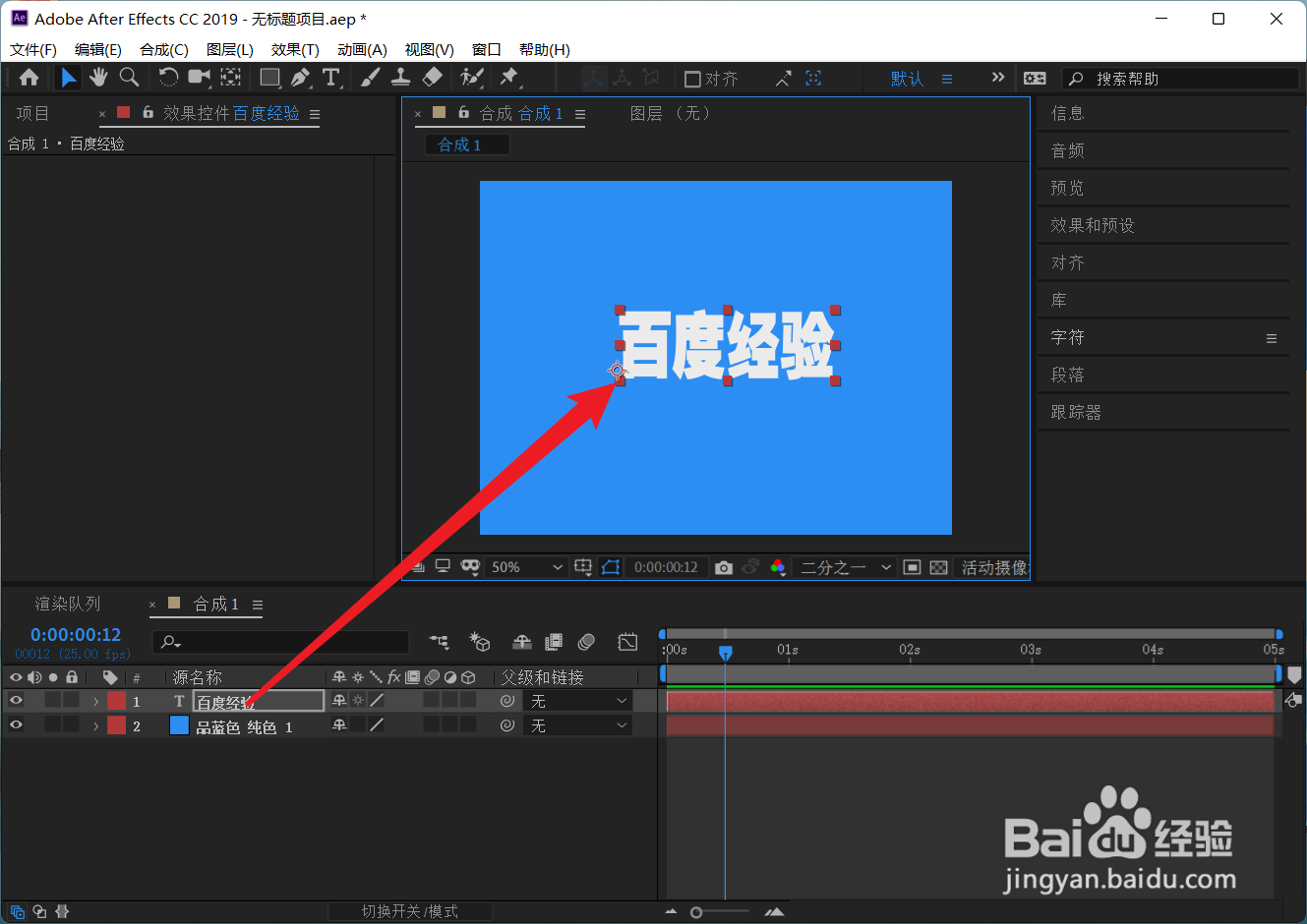Open the 字符 panel menu
Screen dimensions: 1307x924
[x=1272, y=338]
